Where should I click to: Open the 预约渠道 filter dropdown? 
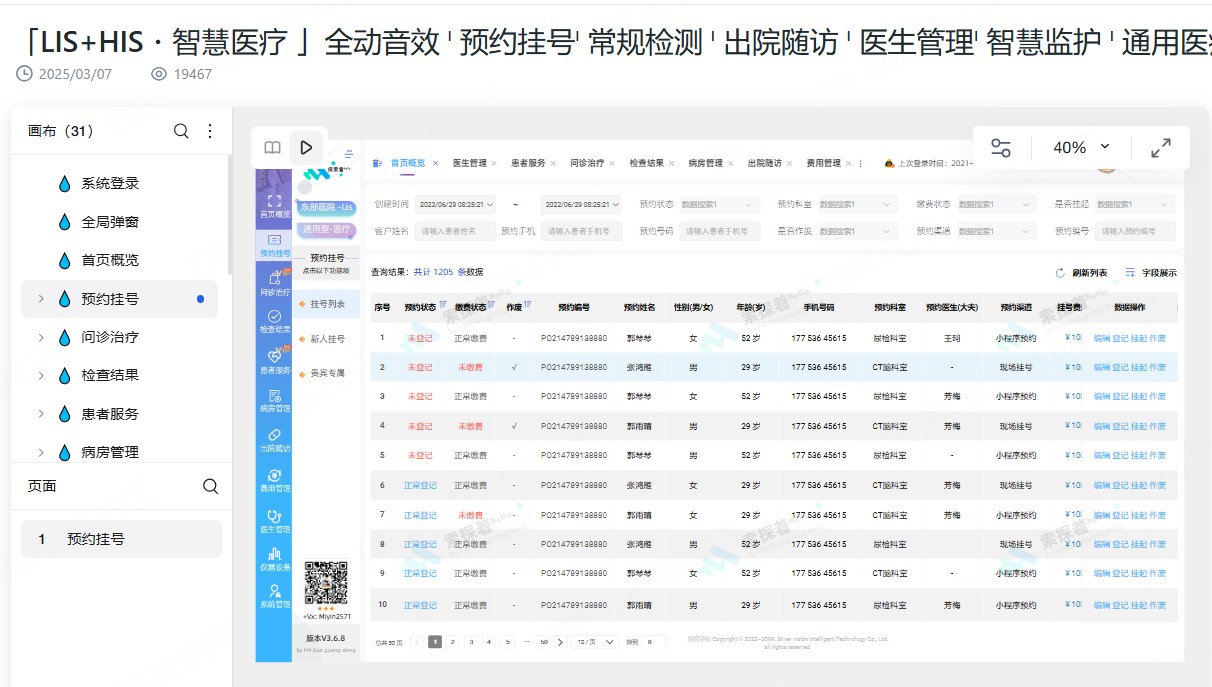coord(995,231)
